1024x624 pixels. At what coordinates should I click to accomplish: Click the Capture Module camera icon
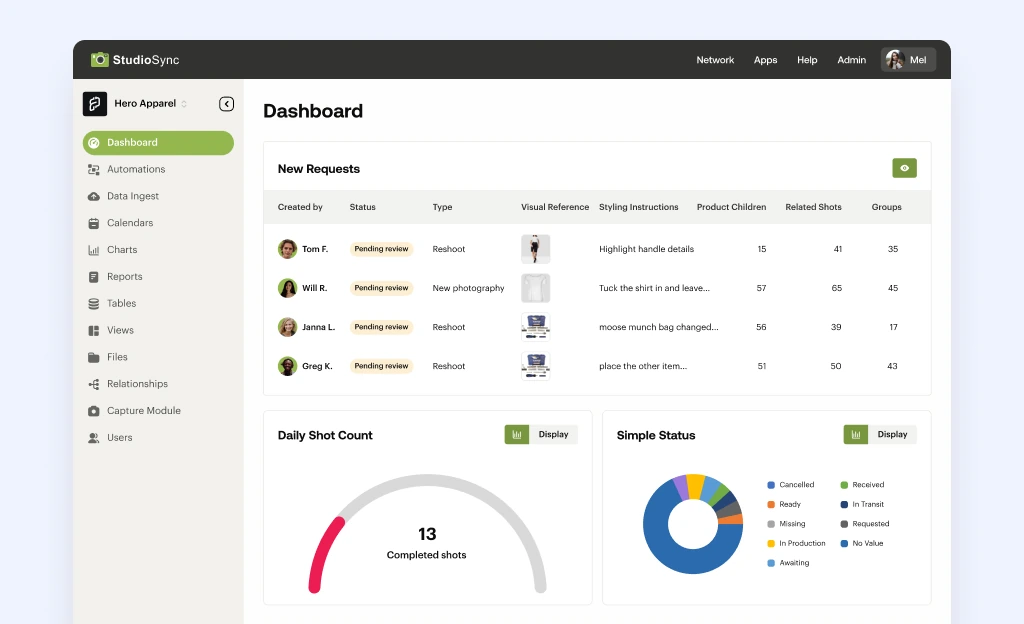94,411
